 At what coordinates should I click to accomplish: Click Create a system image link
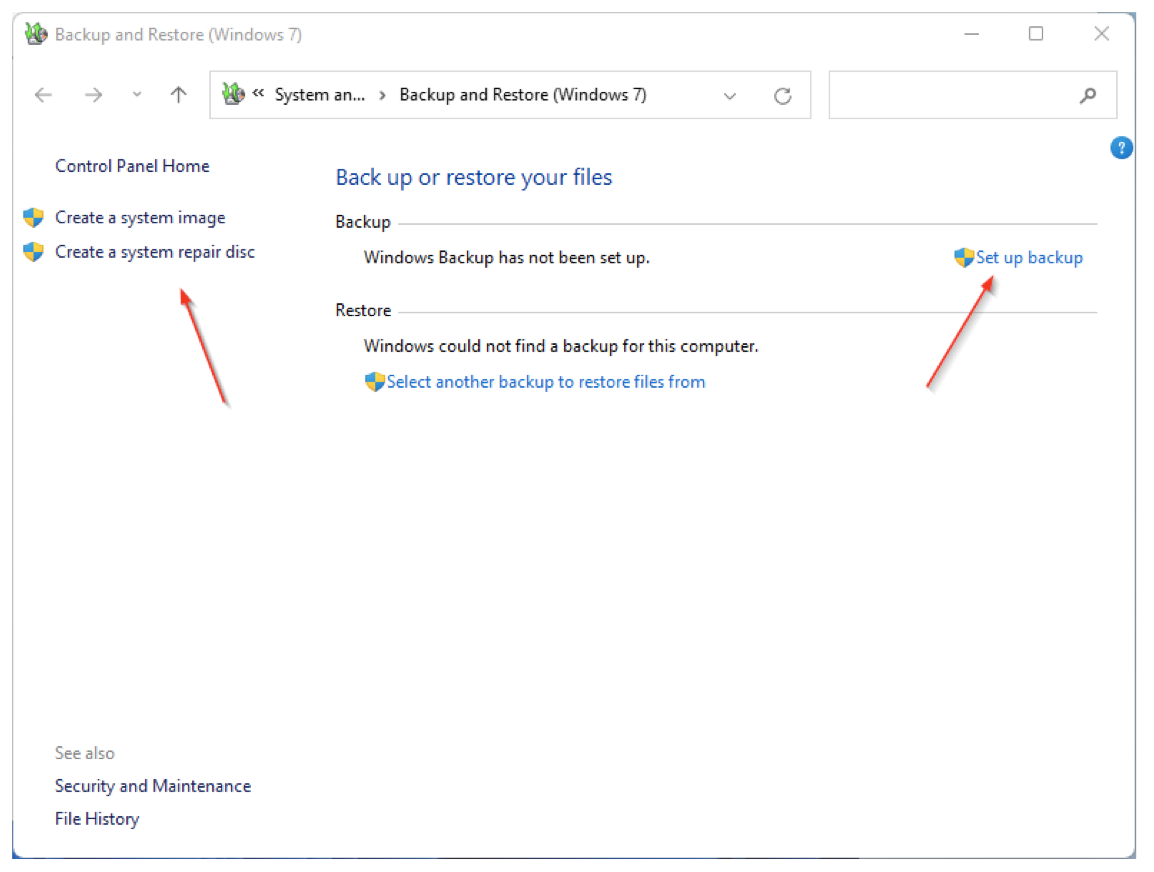pyautogui.click(x=141, y=218)
